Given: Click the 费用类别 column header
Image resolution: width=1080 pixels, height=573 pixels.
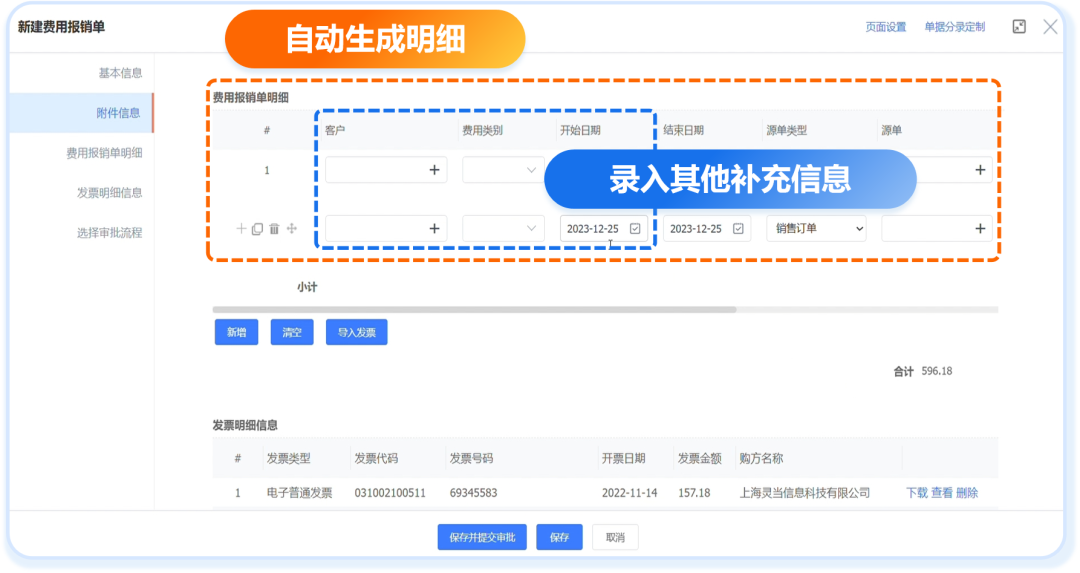Looking at the screenshot, I should pos(482,130).
